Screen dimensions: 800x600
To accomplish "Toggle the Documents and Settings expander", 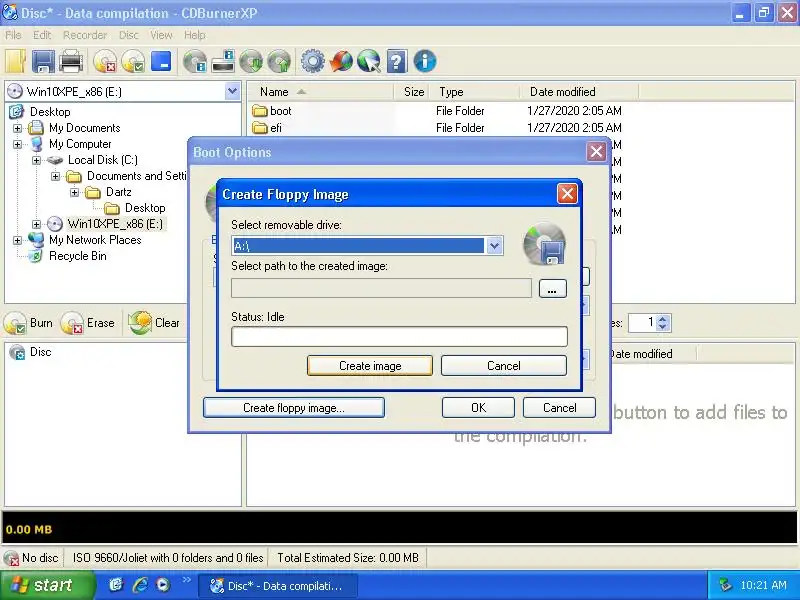I will click(x=56, y=177).
